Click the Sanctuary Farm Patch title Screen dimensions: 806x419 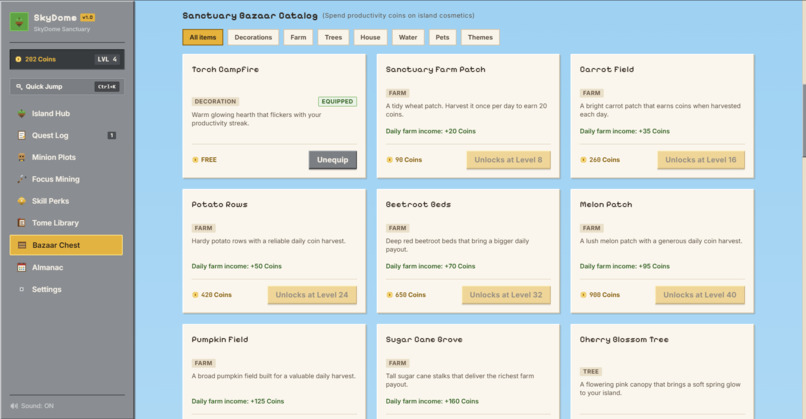click(x=435, y=69)
